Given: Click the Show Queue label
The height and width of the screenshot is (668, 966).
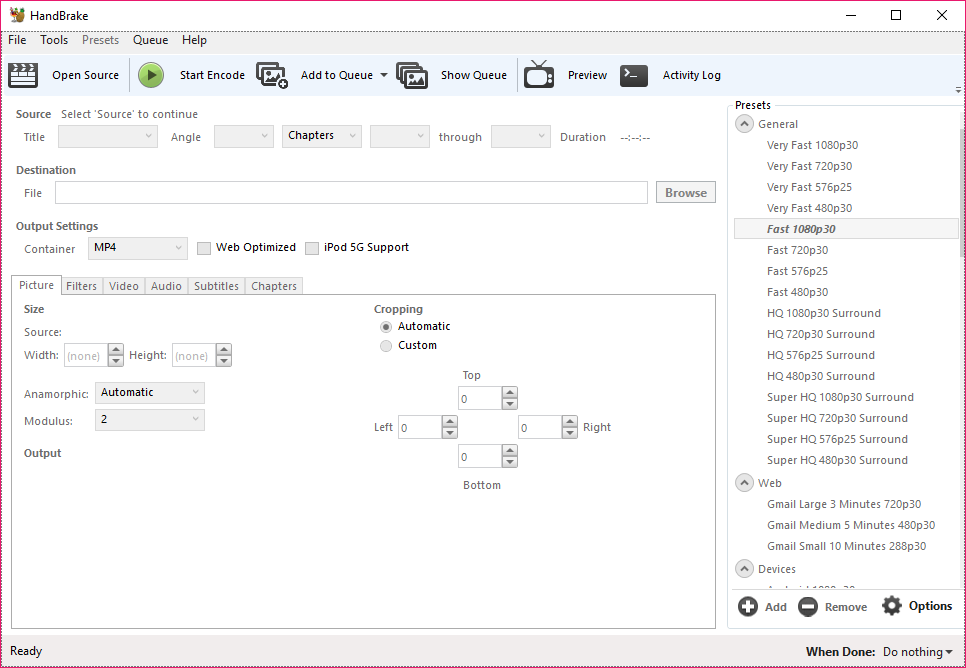Looking at the screenshot, I should (474, 75).
